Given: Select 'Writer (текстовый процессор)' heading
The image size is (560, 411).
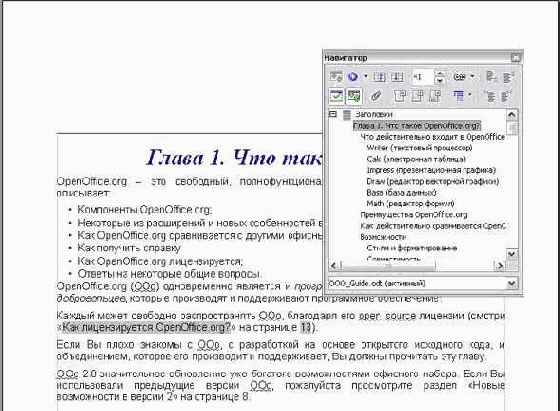Looking at the screenshot, I should [x=419, y=148].
